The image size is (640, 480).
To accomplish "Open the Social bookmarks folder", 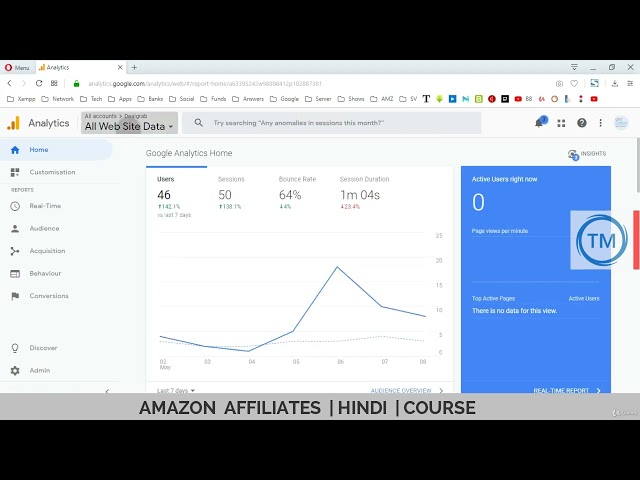I will 181,99.
